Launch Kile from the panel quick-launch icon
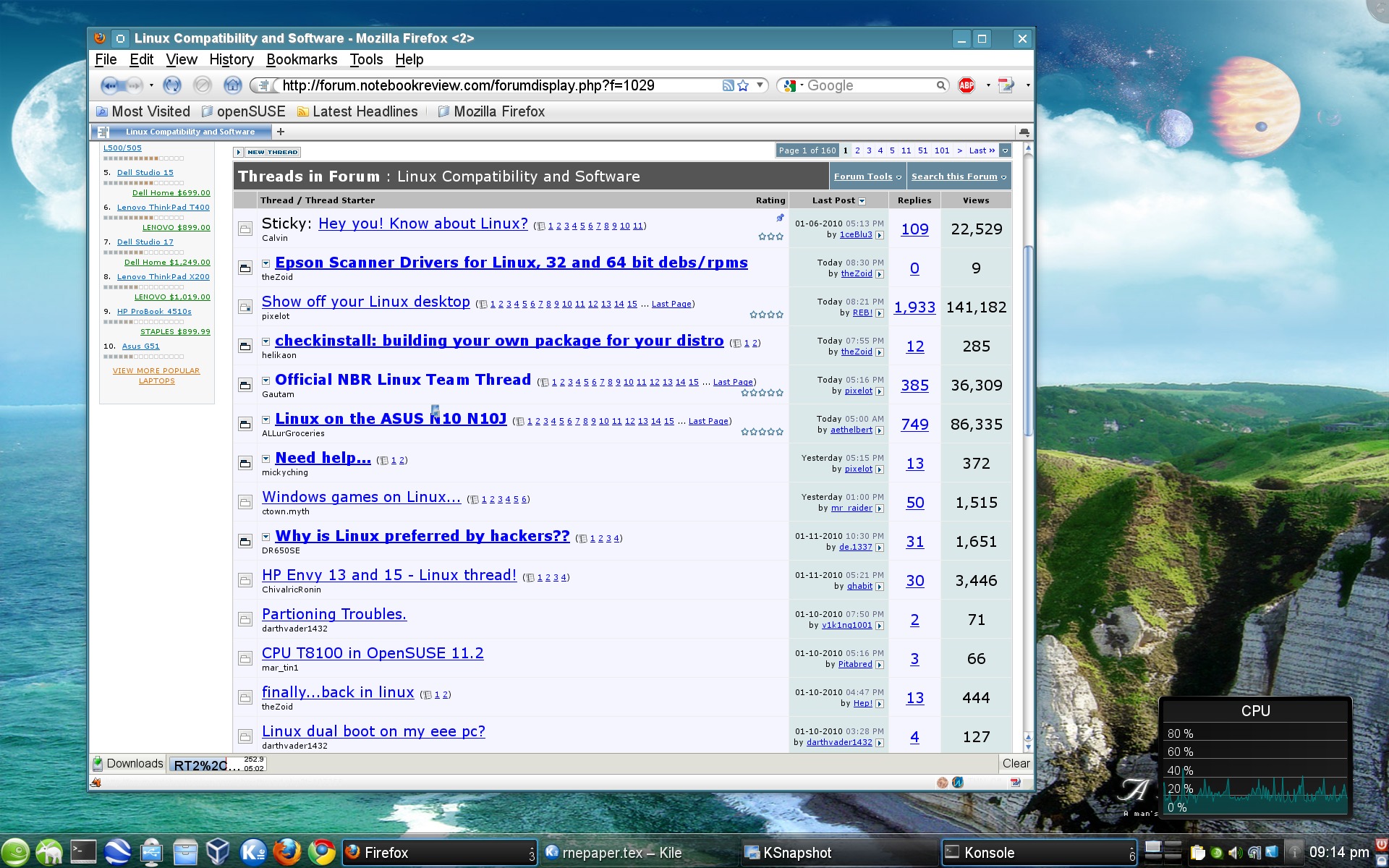Image resolution: width=1389 pixels, height=868 pixels. (253, 852)
